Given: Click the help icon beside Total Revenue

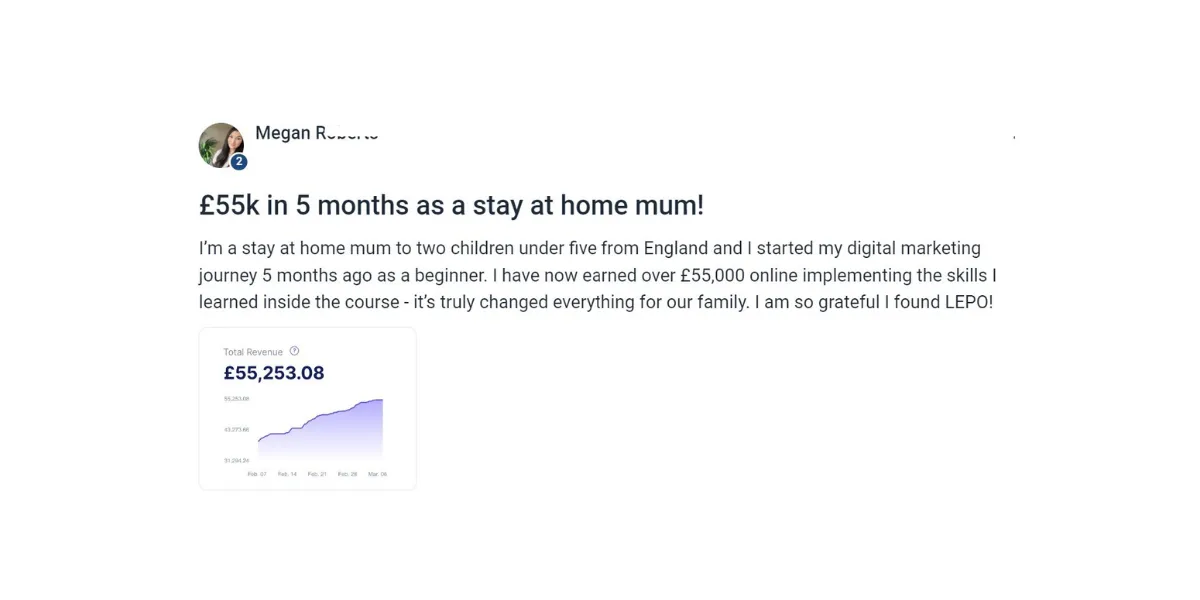Looking at the screenshot, I should 294,351.
